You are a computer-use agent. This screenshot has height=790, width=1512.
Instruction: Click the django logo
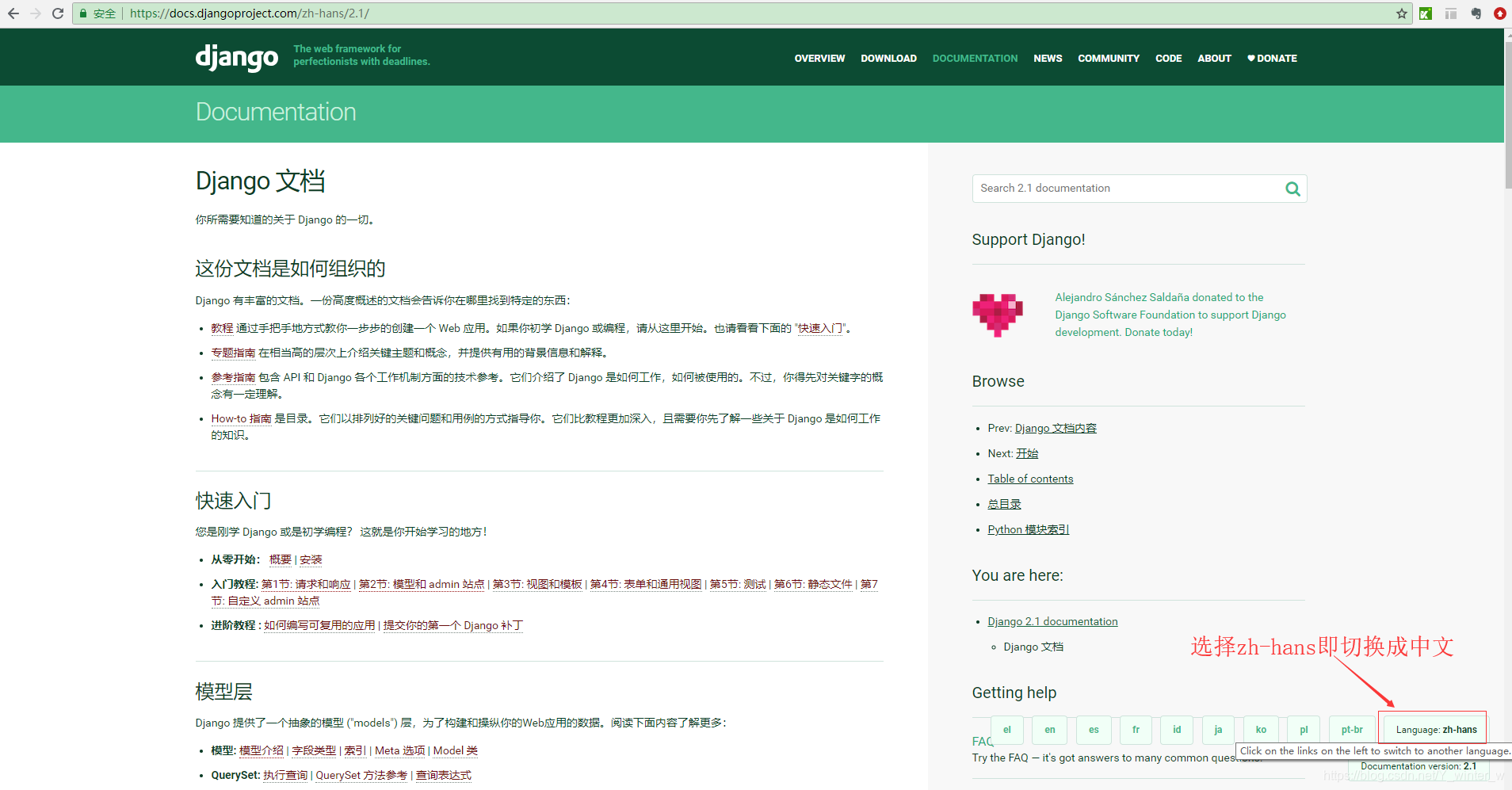click(237, 57)
